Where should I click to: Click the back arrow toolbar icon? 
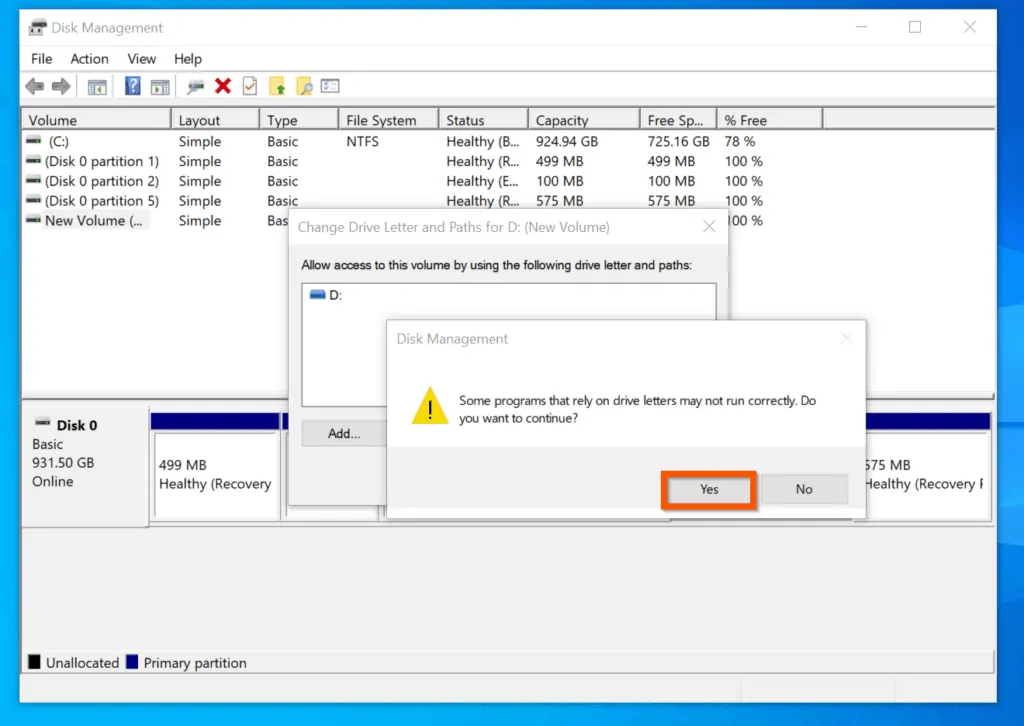35,87
